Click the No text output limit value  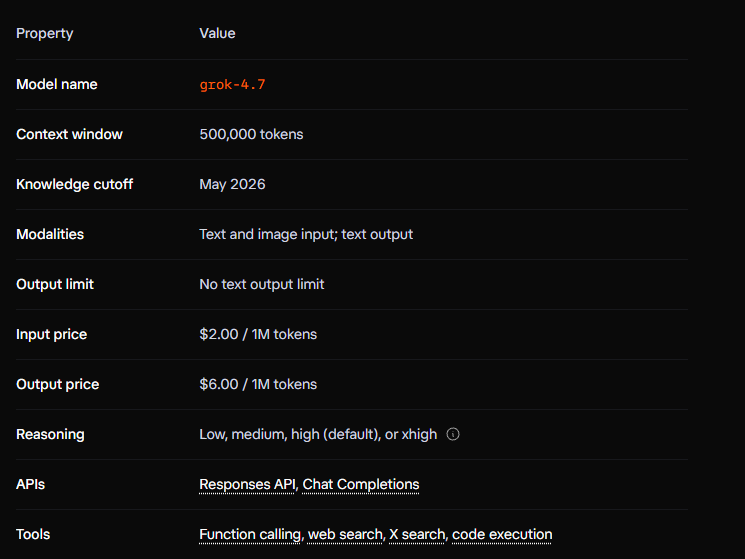[262, 284]
